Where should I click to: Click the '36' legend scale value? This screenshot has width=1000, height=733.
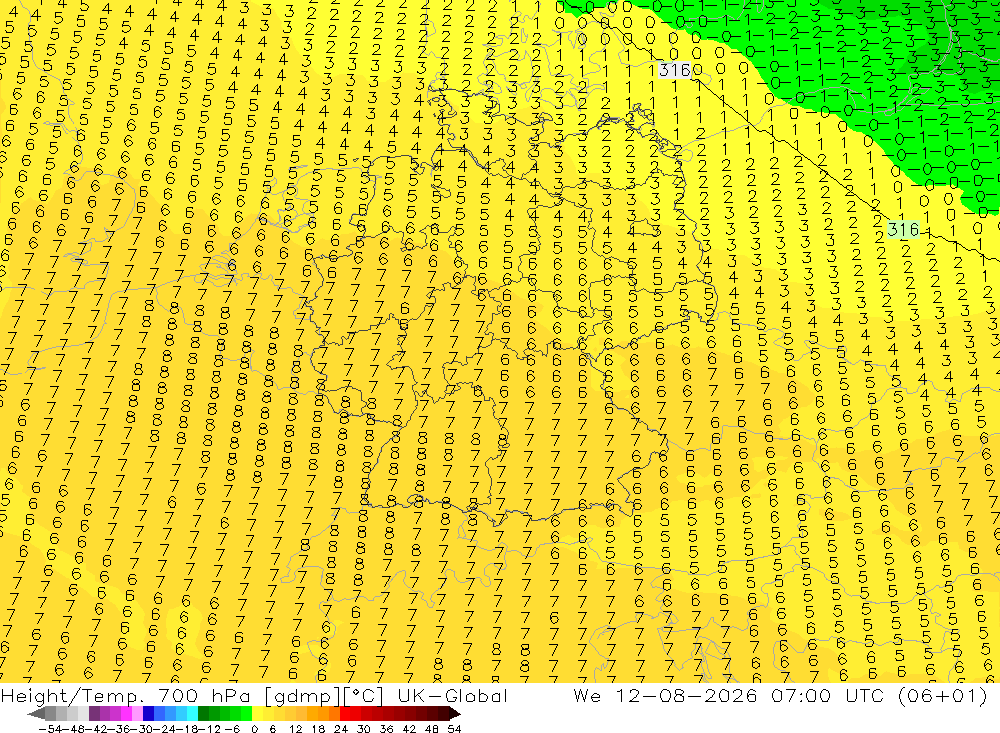click(386, 729)
